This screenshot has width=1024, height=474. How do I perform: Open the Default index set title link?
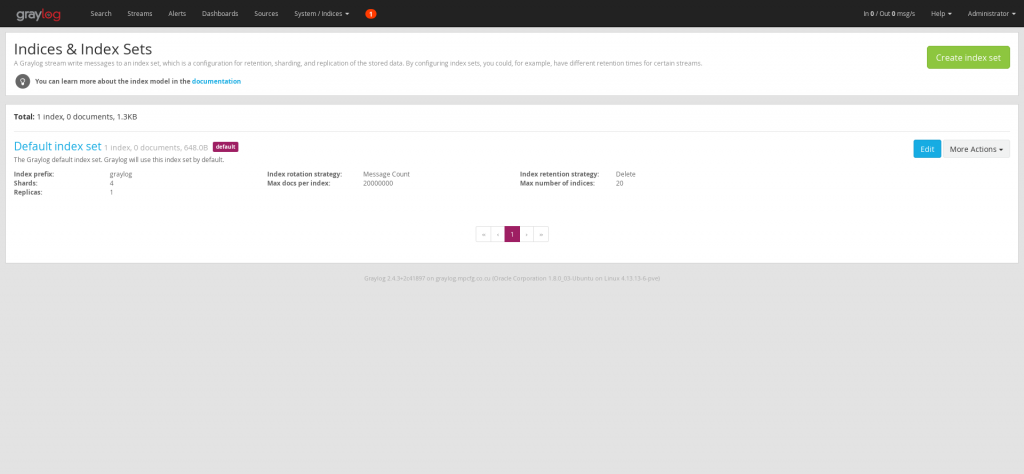click(x=57, y=146)
